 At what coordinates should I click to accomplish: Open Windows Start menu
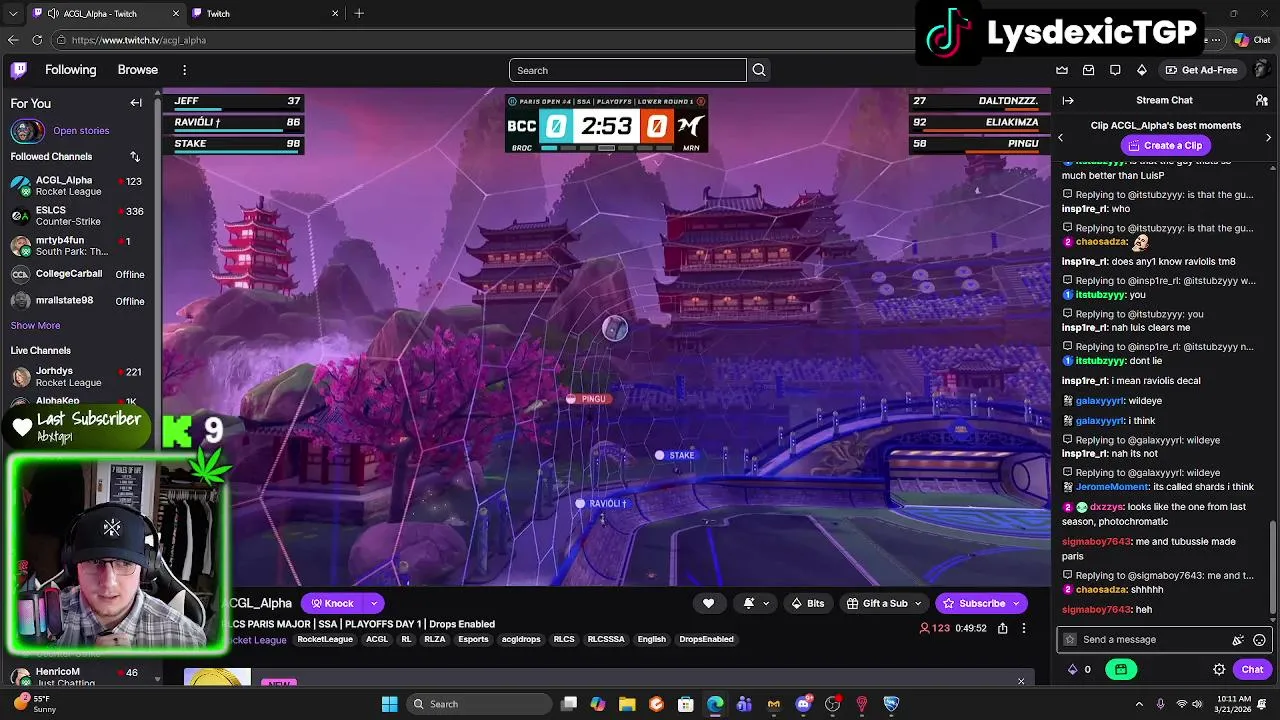click(x=389, y=704)
